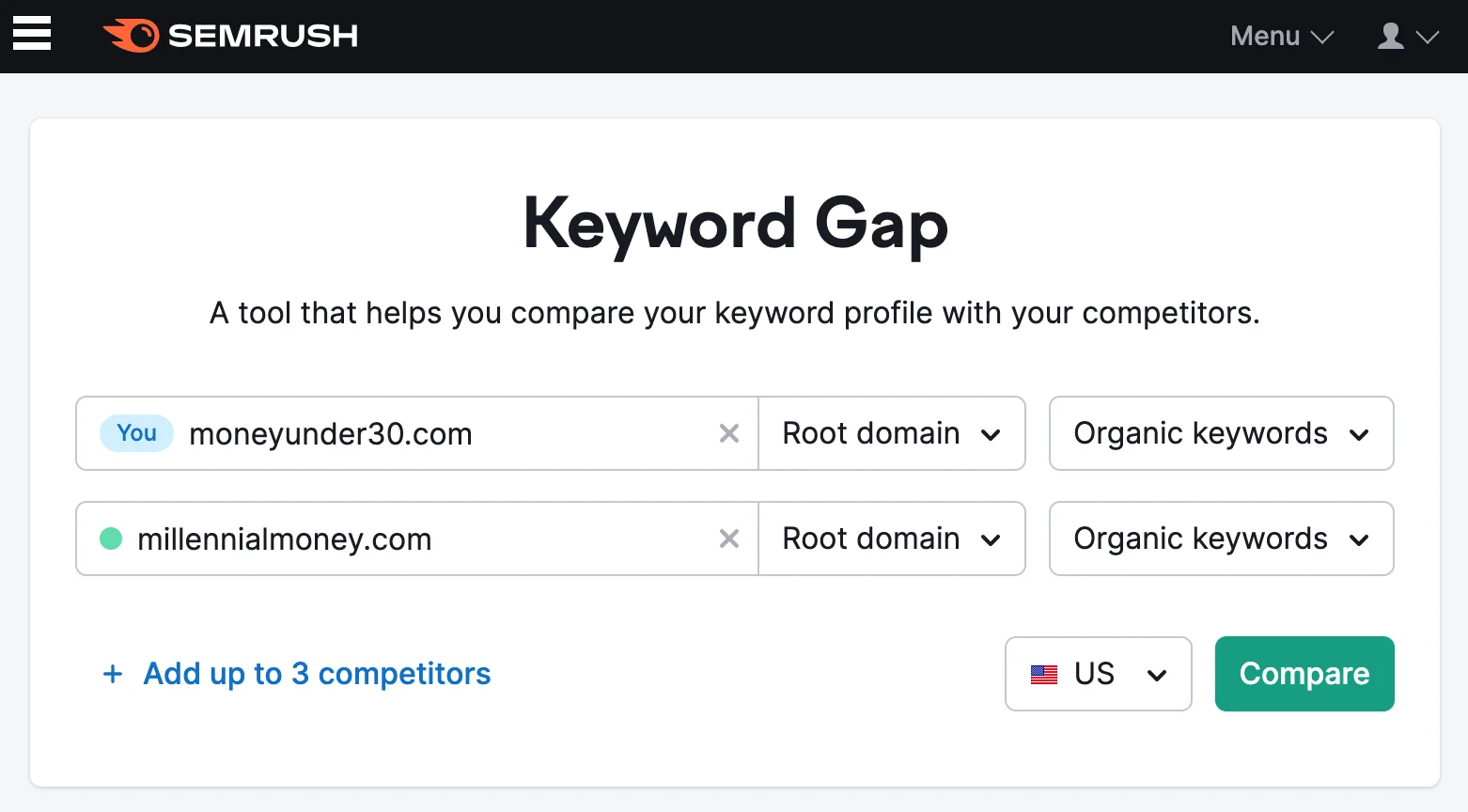Open the Root domain selector for moneyunder30.com

point(891,433)
